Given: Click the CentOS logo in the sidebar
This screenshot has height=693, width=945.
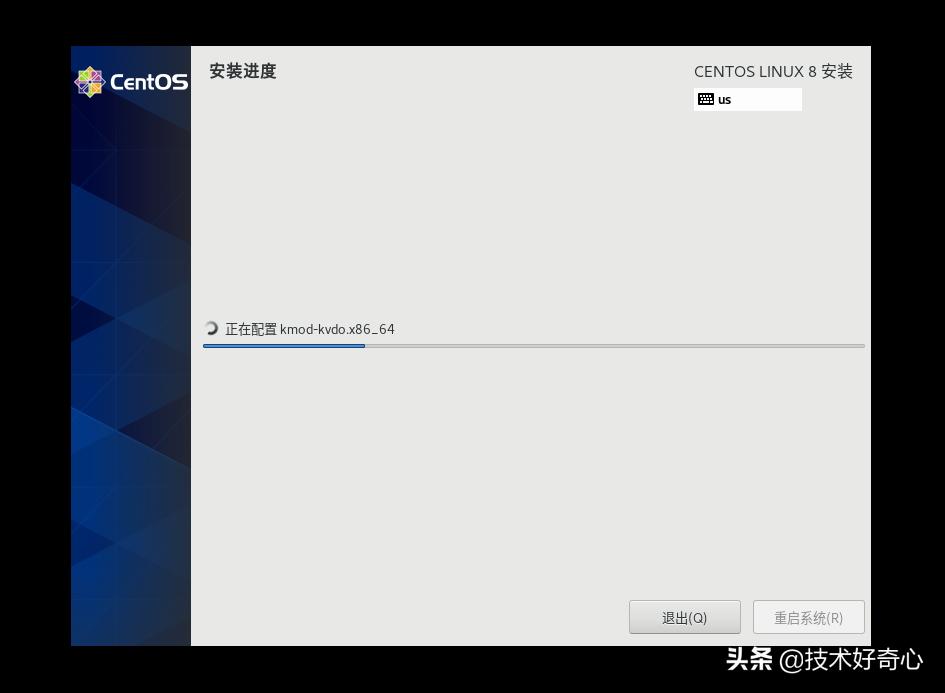Looking at the screenshot, I should coord(130,81).
